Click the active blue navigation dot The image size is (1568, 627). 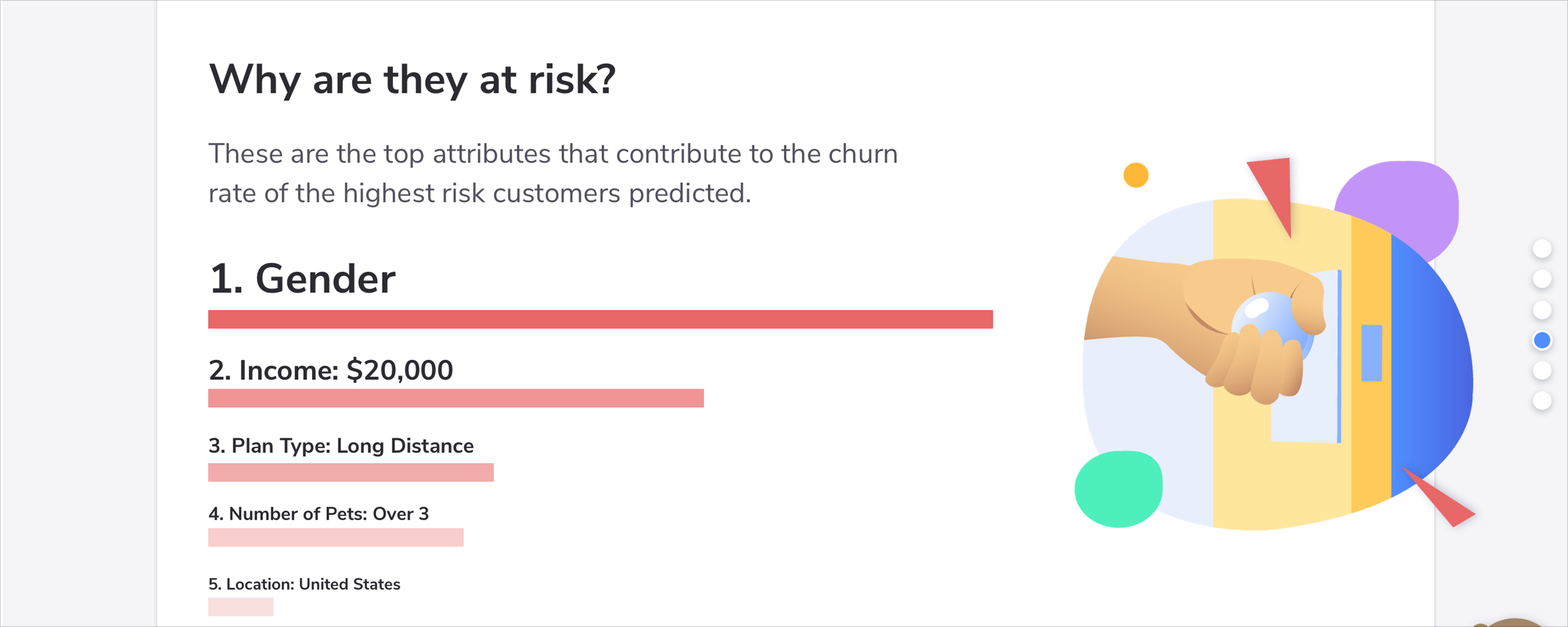click(x=1542, y=340)
